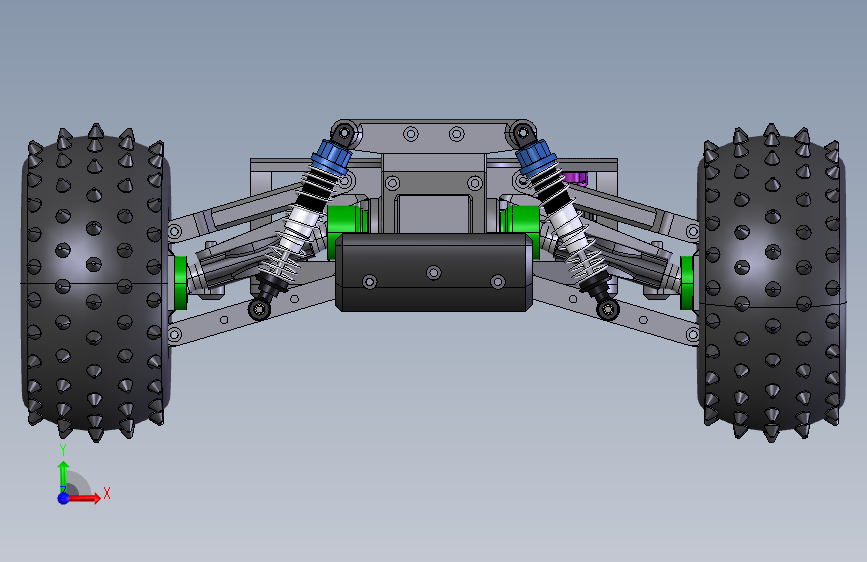Select the green hub beside the right wheel
The height and width of the screenshot is (562, 867).
(687, 283)
